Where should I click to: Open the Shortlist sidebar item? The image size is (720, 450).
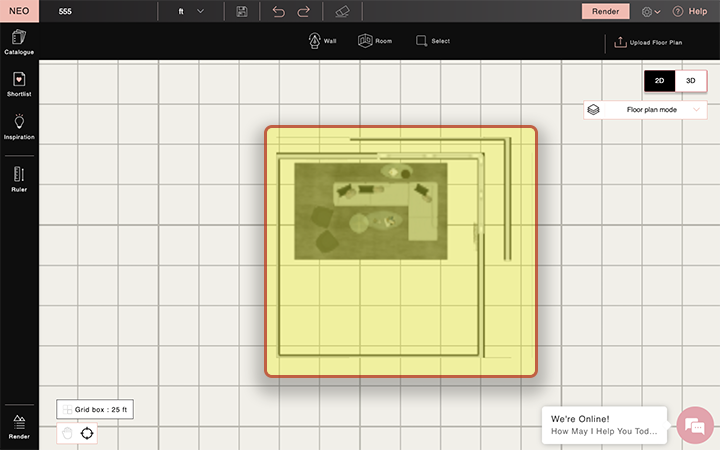pyautogui.click(x=19, y=84)
